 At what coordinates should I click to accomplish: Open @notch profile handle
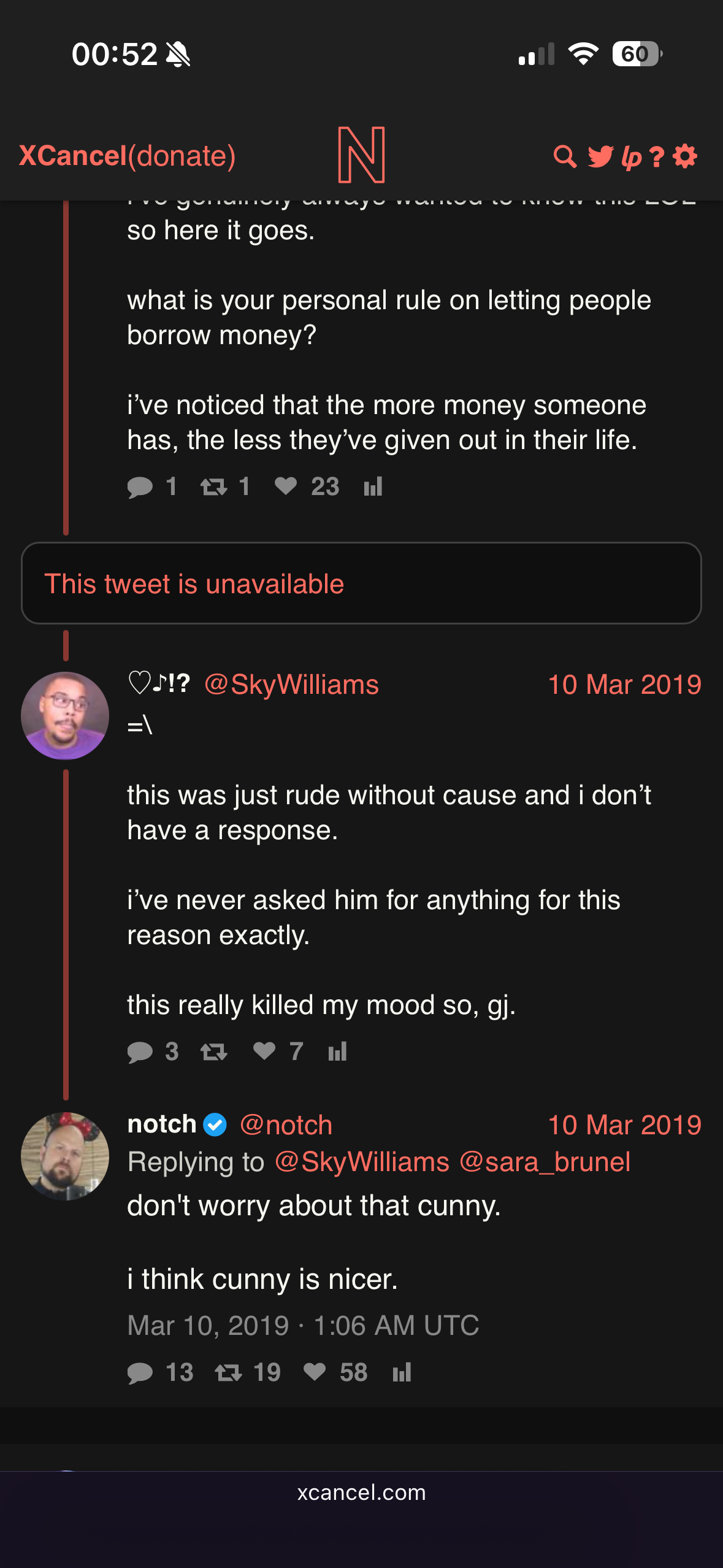[286, 1125]
